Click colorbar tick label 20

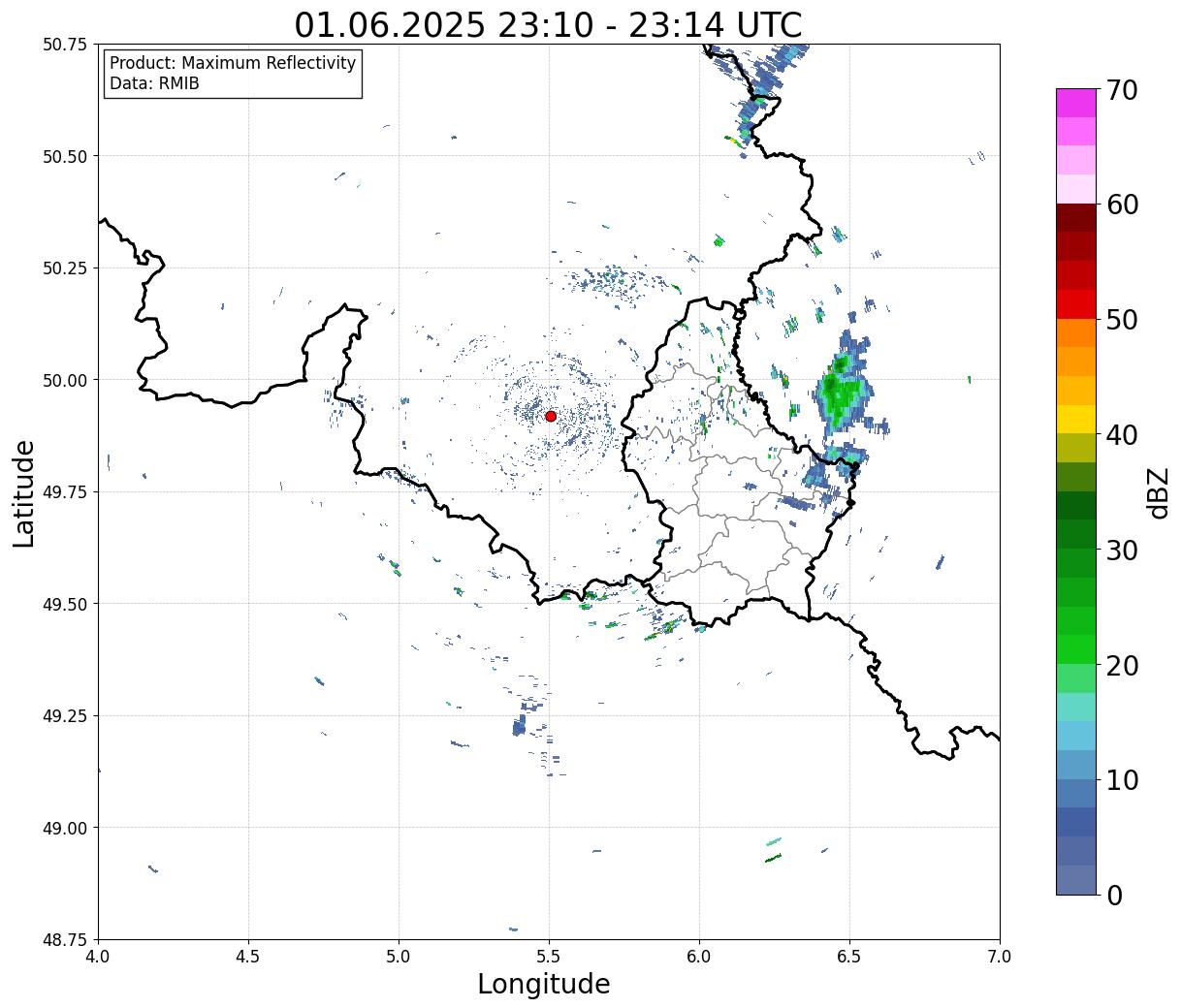[1121, 665]
